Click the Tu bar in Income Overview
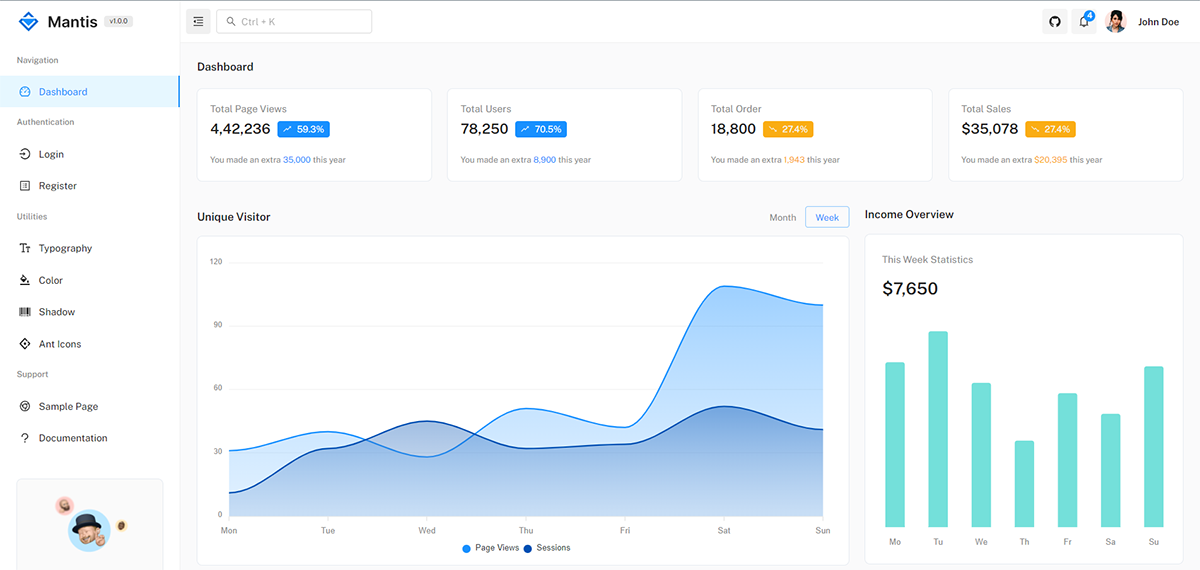Viewport: 1200px width, 570px height. pyautogui.click(x=938, y=429)
